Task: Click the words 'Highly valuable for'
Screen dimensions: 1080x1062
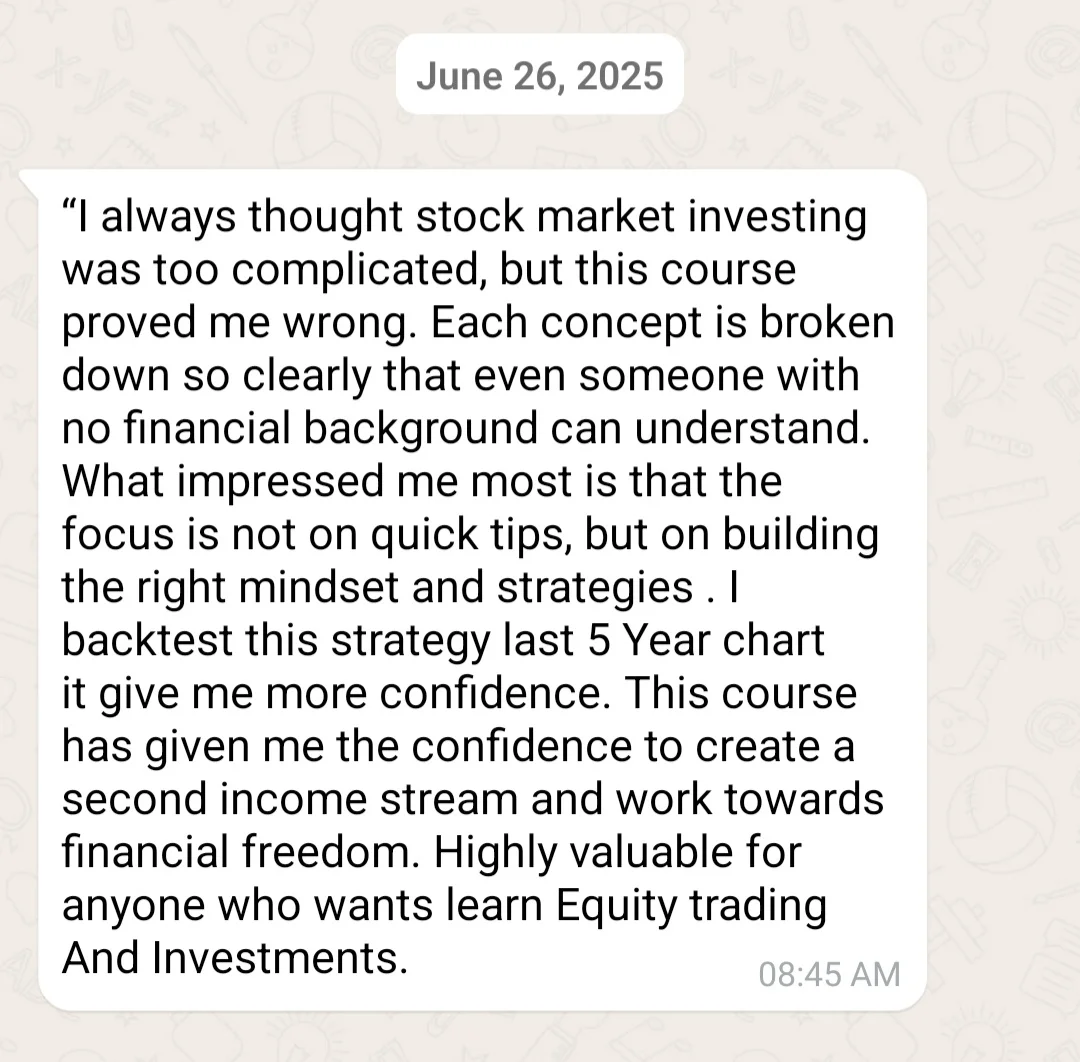Action: (618, 852)
